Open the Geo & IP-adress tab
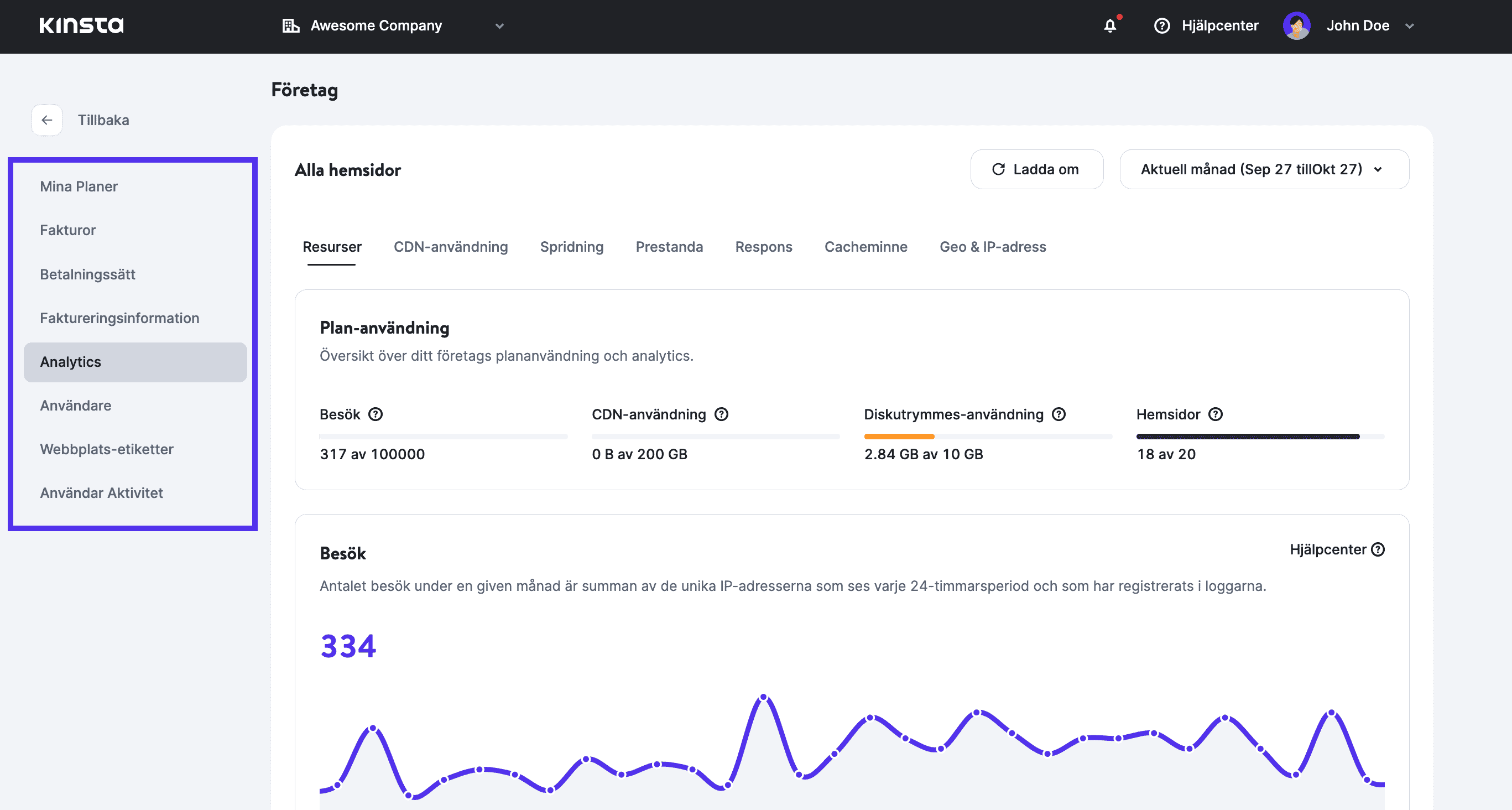The height and width of the screenshot is (810, 1512). (x=992, y=247)
